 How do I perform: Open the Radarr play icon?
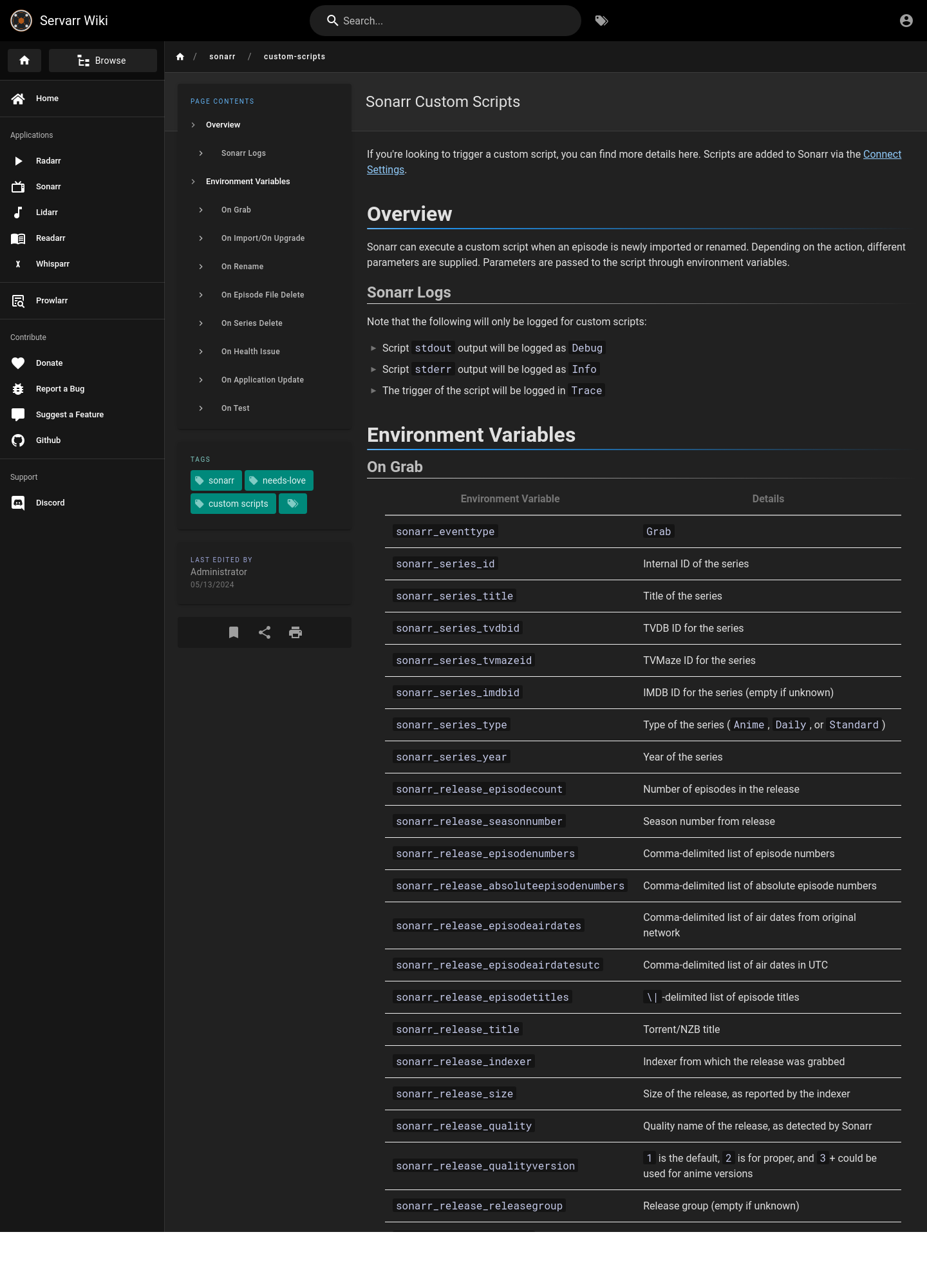coord(18,161)
